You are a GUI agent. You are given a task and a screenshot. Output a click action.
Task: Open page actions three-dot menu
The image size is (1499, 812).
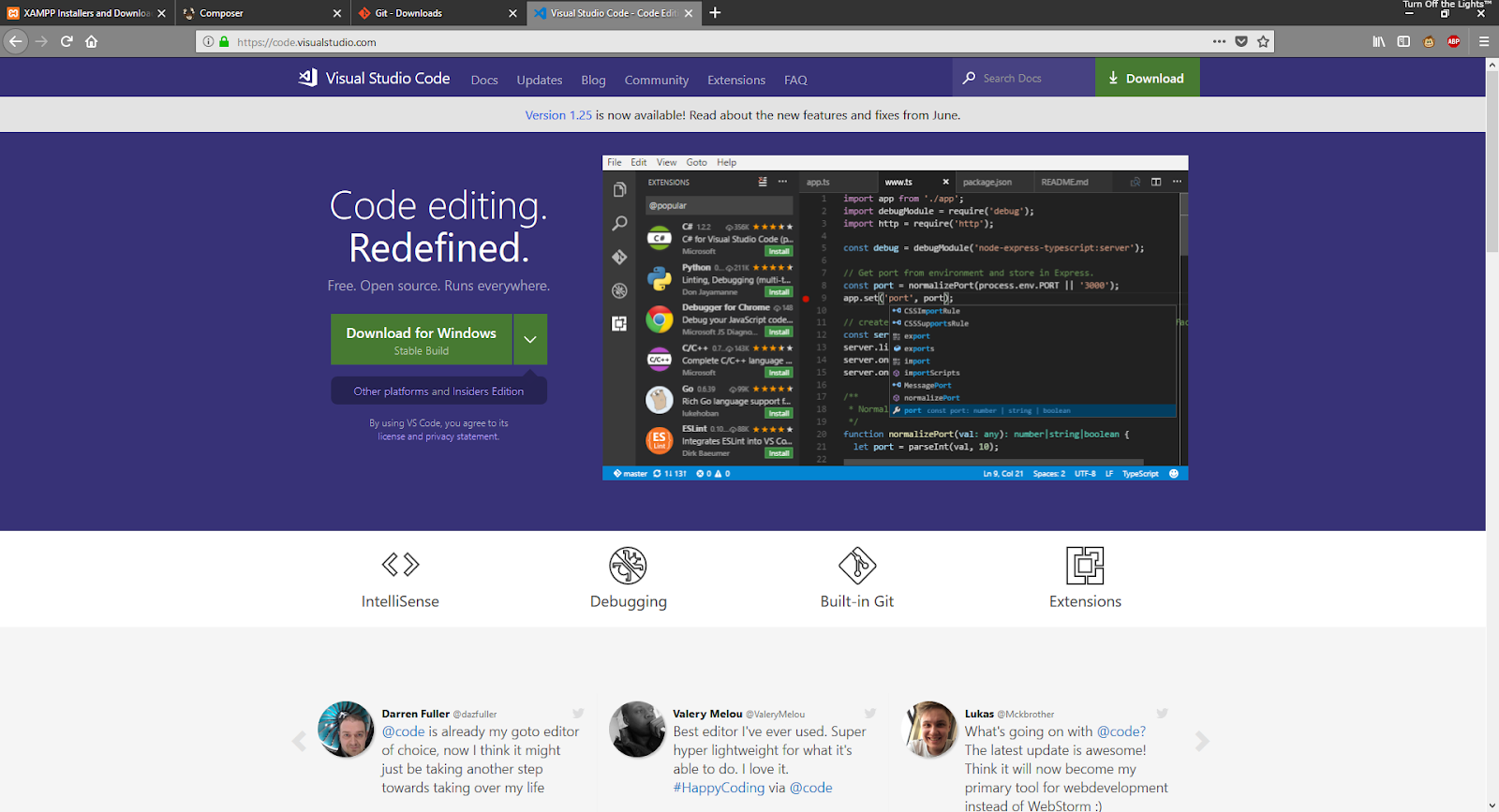(x=1219, y=41)
